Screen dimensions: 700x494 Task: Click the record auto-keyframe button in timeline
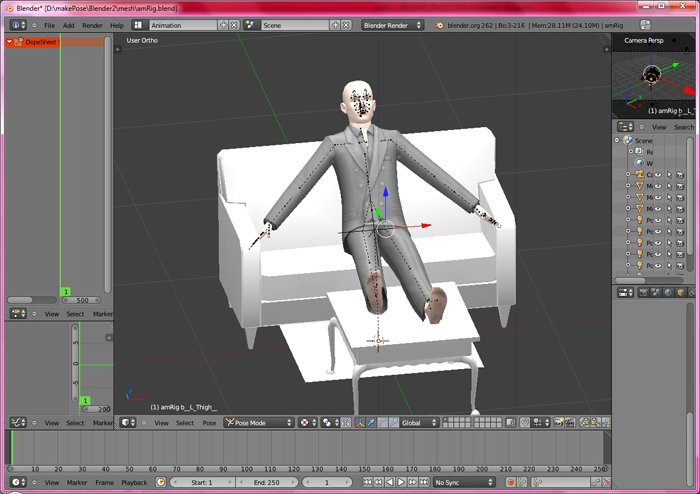pyautogui.click(x=510, y=482)
